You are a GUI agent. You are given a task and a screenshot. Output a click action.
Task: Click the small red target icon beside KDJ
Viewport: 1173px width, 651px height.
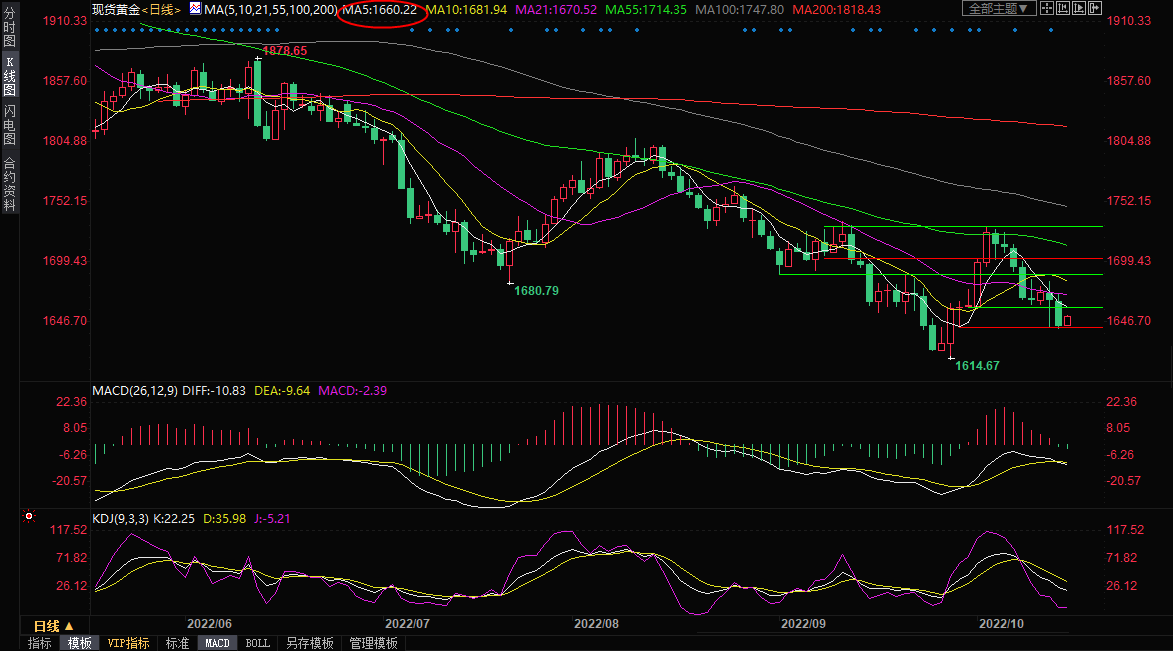[28, 517]
